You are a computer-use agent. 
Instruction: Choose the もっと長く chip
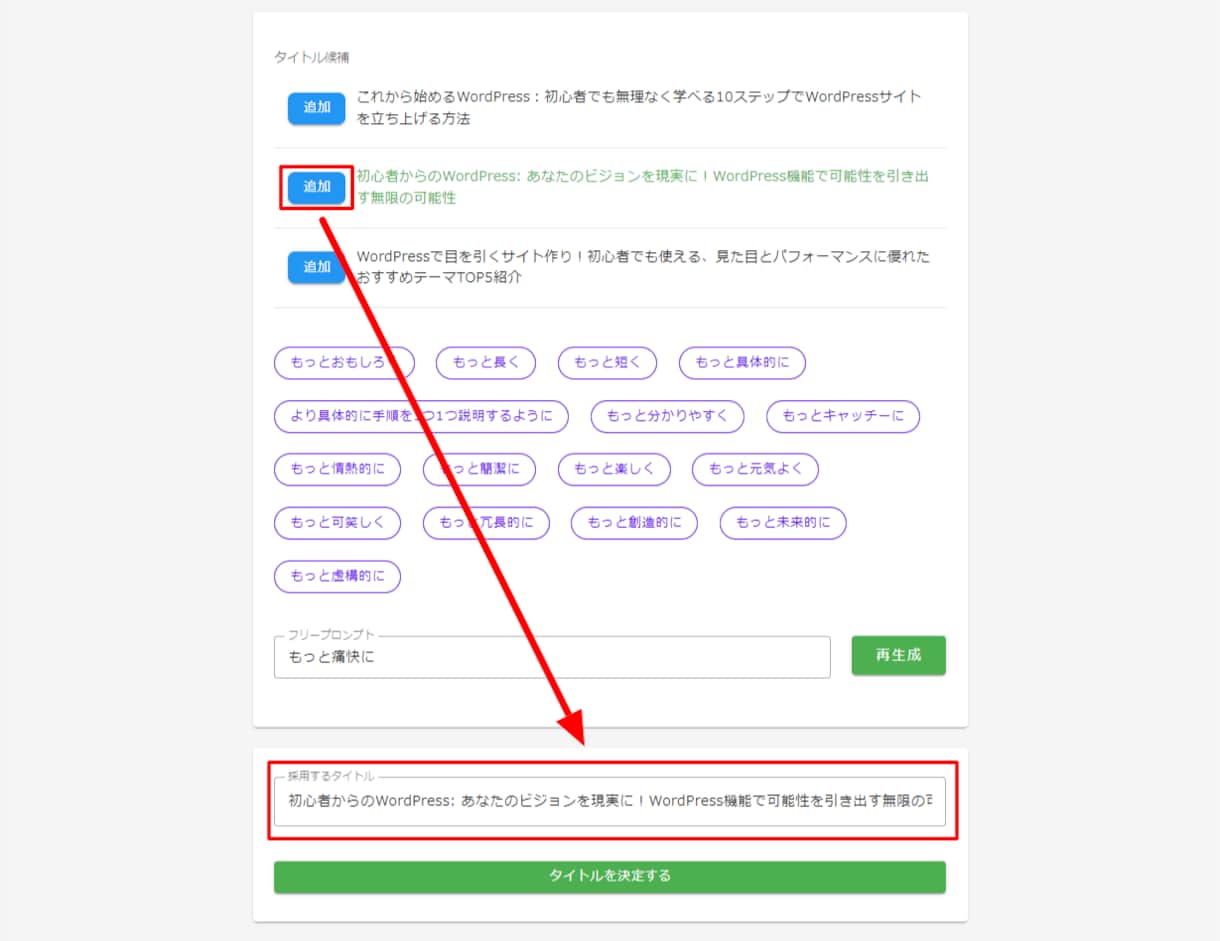click(x=485, y=362)
